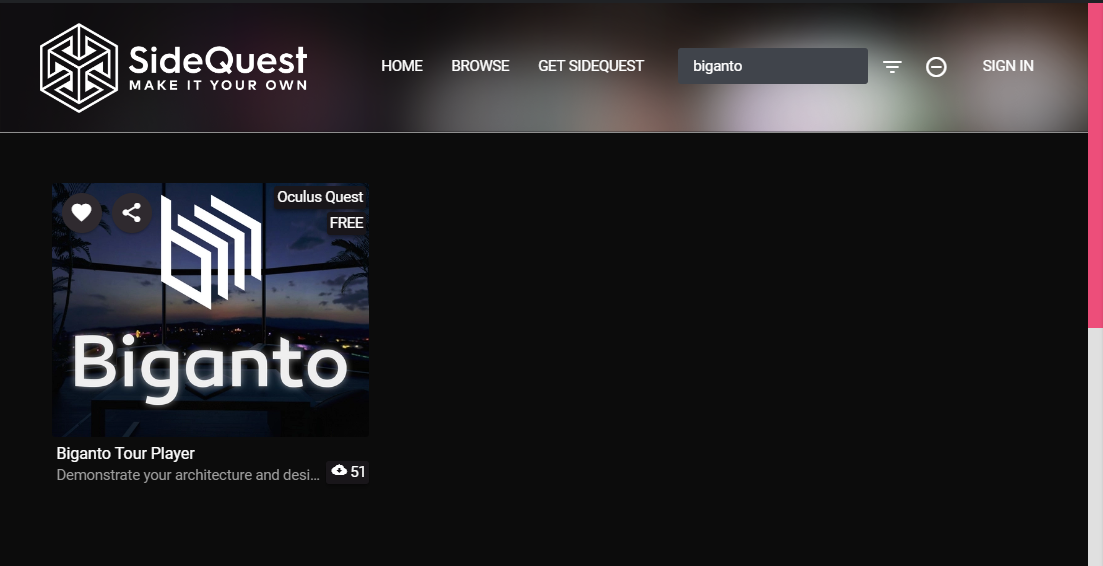Image resolution: width=1103 pixels, height=566 pixels.
Task: Click the 'Demonstrate your architecture' description text
Action: point(188,475)
